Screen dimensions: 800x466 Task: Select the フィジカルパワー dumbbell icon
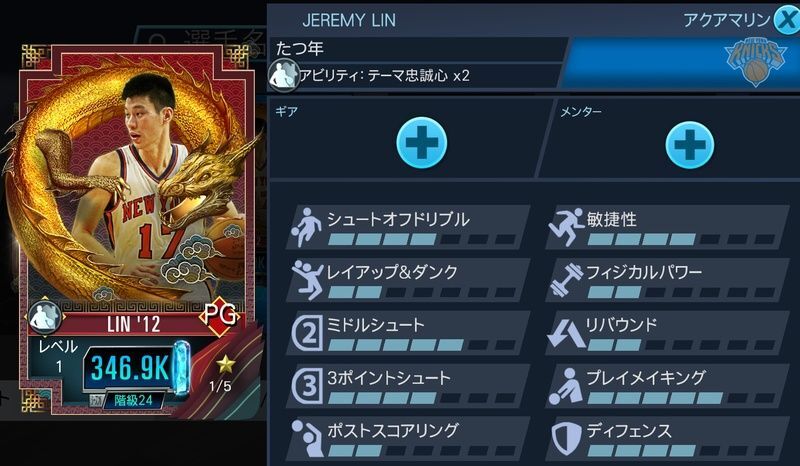[567, 280]
